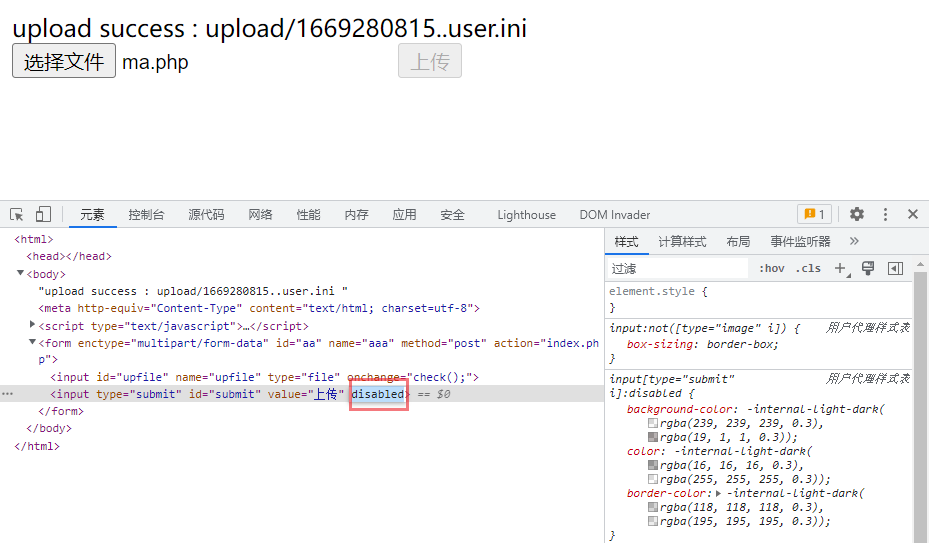Expand the border-color property triangle

718,493
